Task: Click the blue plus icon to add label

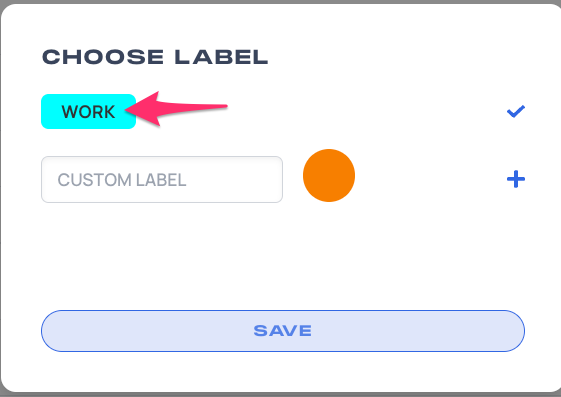Action: 516,179
